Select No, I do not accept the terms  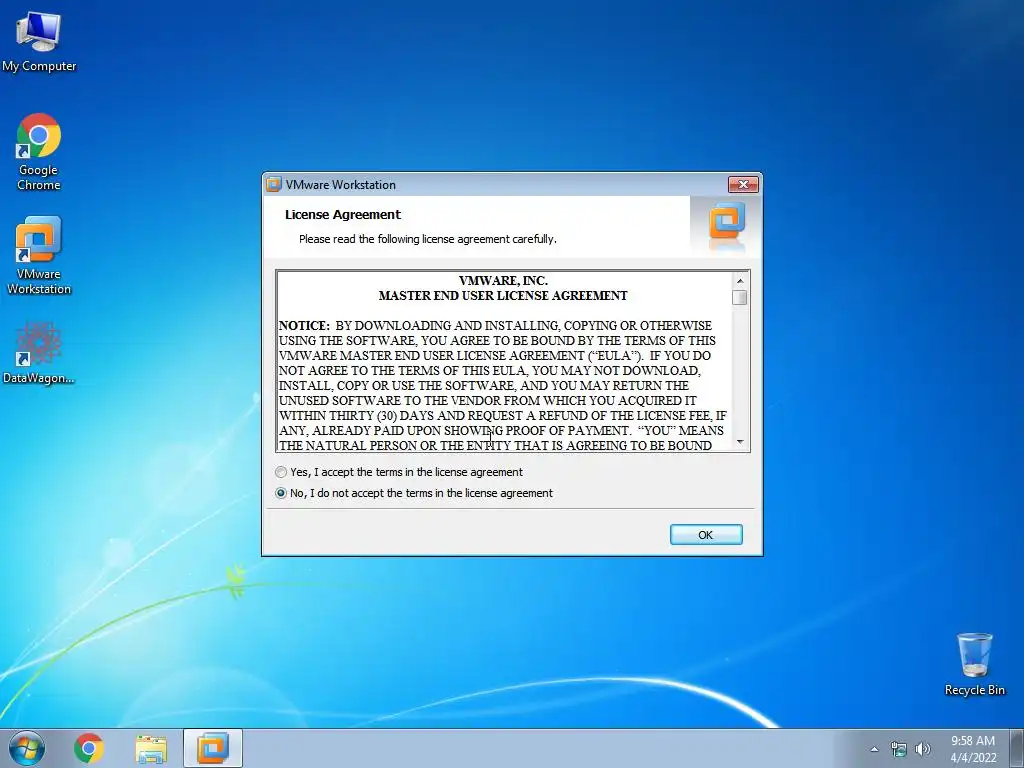coord(414,493)
